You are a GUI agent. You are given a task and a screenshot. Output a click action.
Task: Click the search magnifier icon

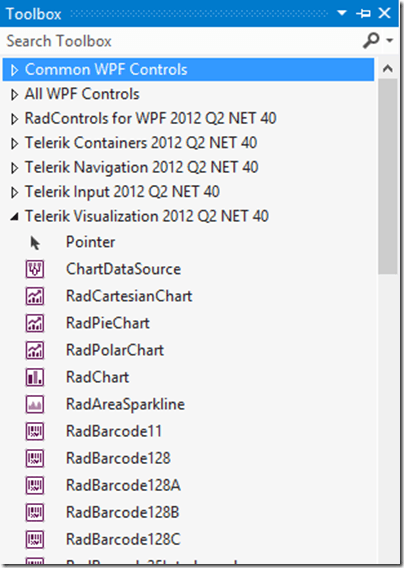[371, 40]
